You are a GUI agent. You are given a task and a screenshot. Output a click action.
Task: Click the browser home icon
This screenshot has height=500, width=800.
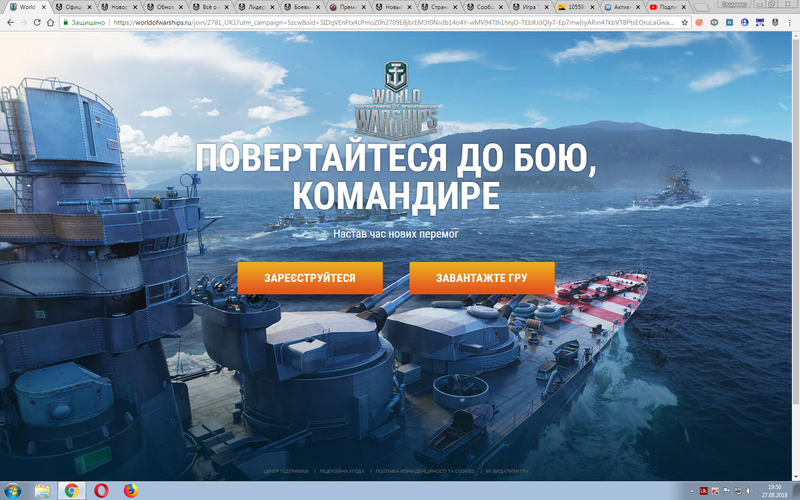click(50, 22)
